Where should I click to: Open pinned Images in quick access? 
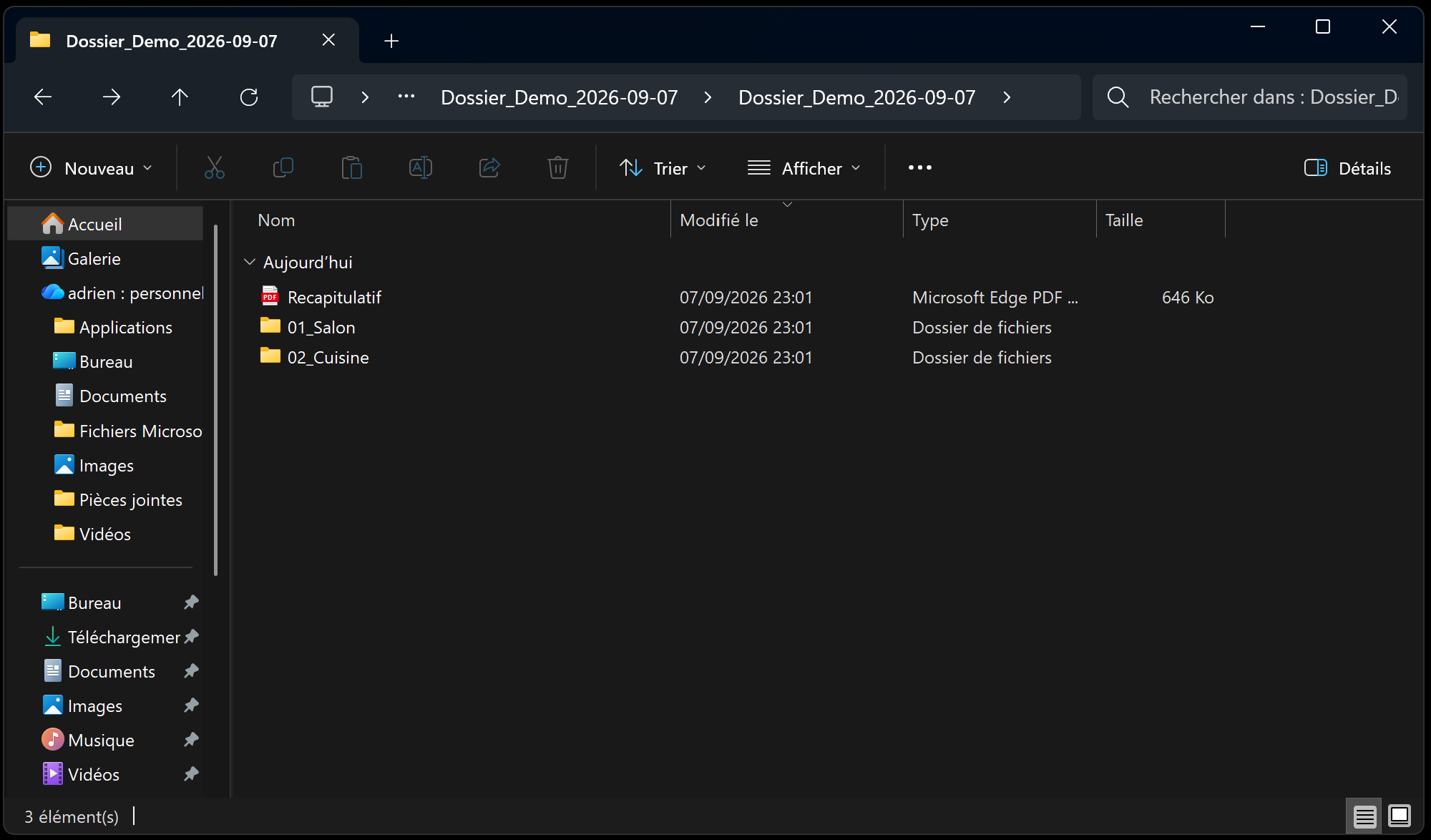tap(105, 705)
